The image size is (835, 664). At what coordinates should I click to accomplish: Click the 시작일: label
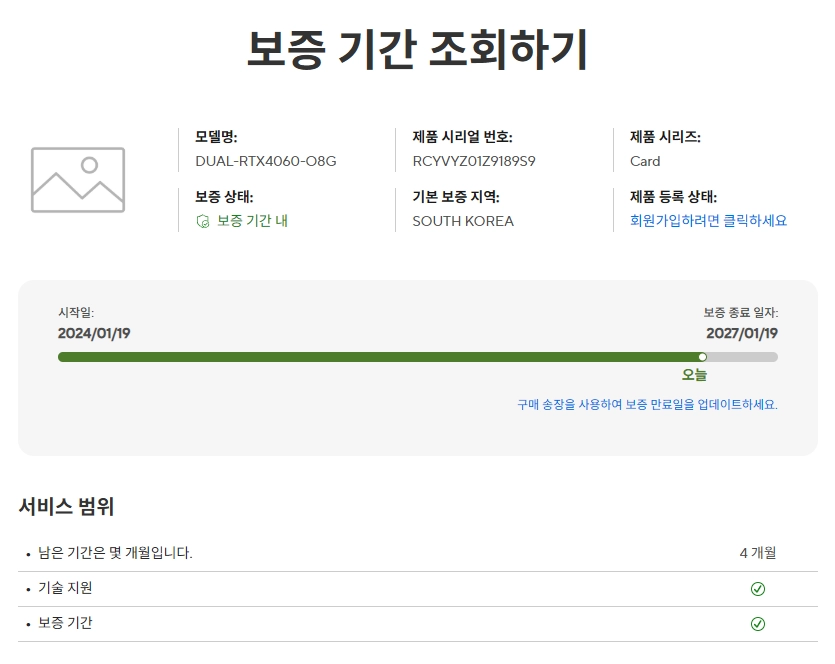(76, 313)
